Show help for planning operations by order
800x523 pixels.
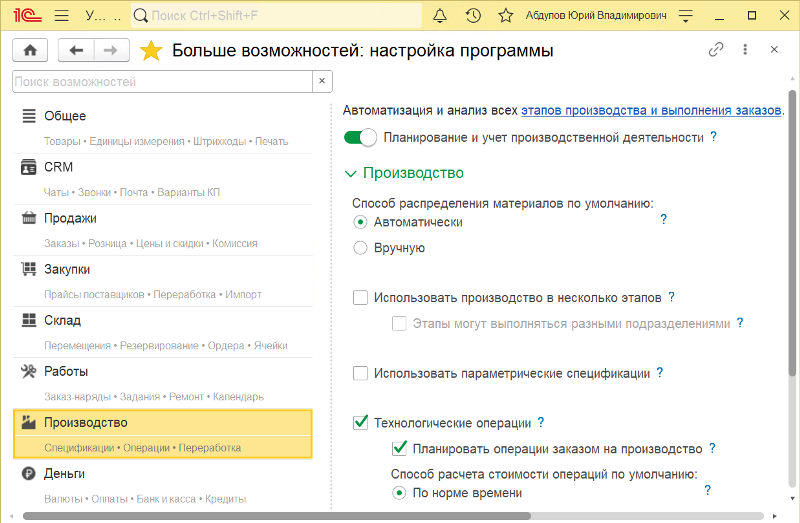(x=712, y=448)
